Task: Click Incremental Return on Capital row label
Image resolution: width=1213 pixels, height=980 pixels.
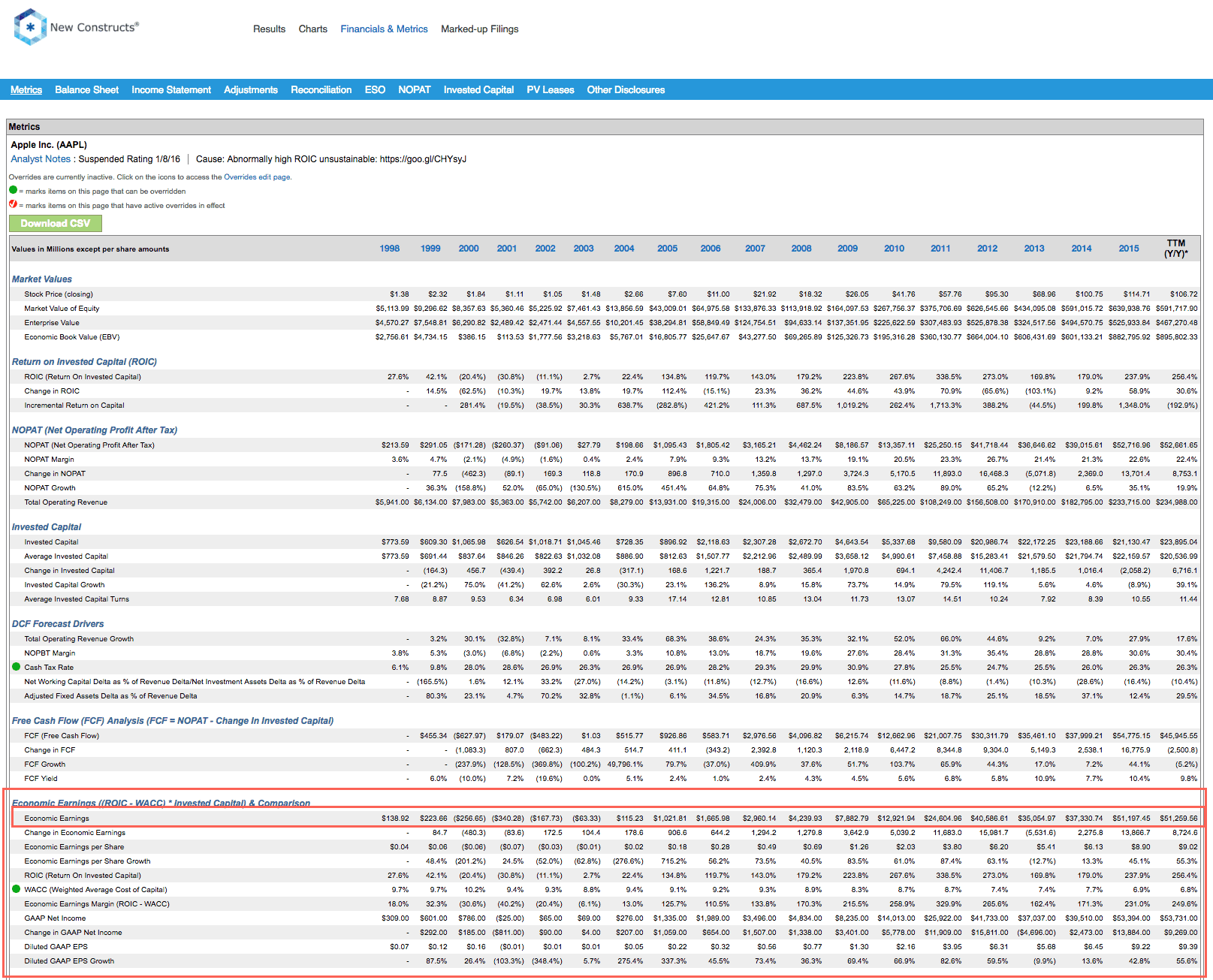Action: (x=74, y=406)
